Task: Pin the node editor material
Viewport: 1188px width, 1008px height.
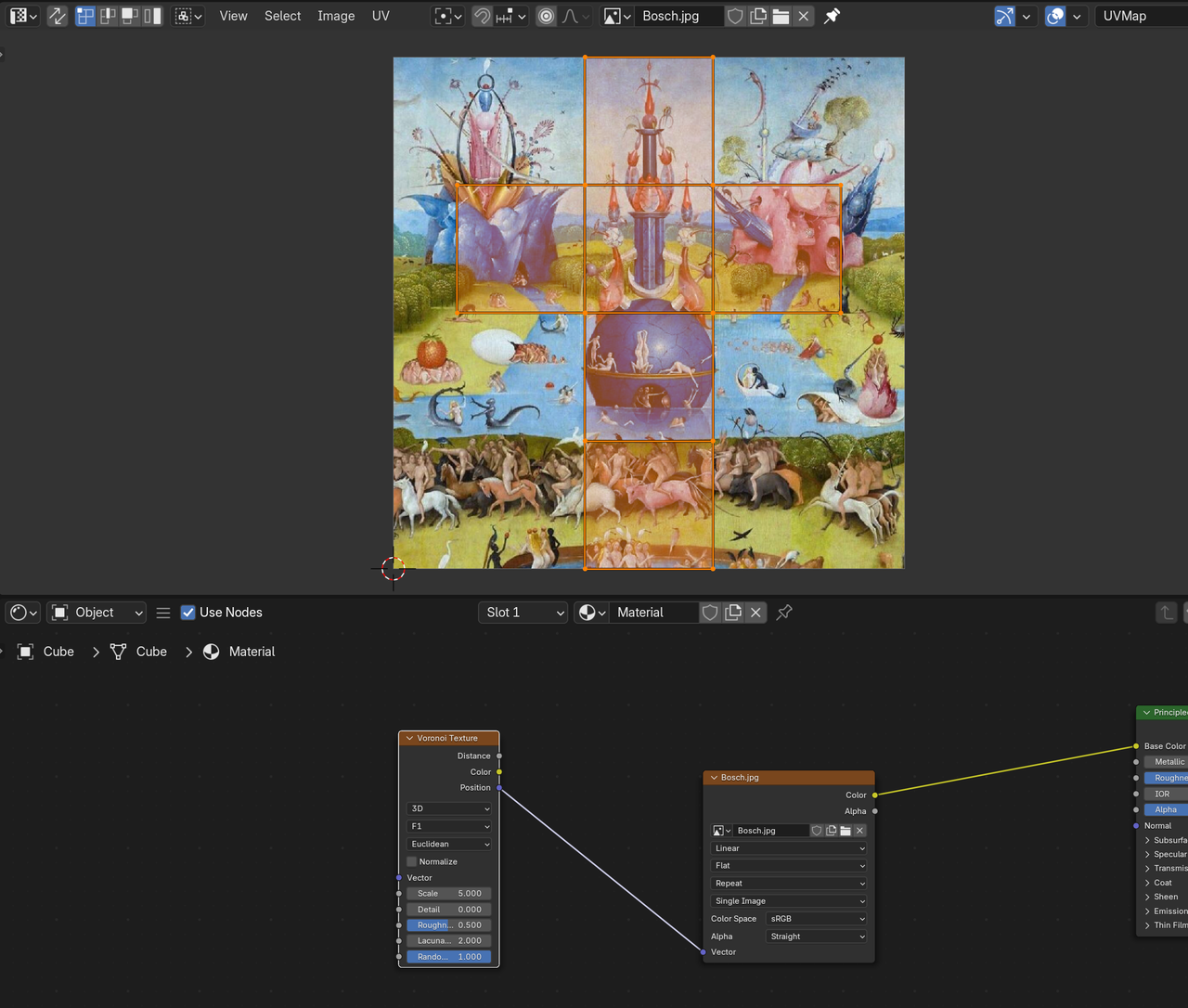Action: coord(784,613)
